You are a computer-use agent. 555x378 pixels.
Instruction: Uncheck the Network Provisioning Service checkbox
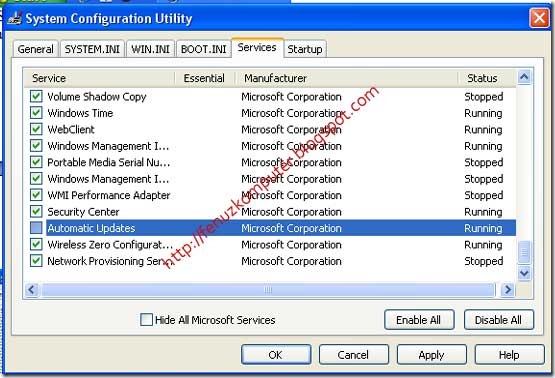[x=36, y=261]
